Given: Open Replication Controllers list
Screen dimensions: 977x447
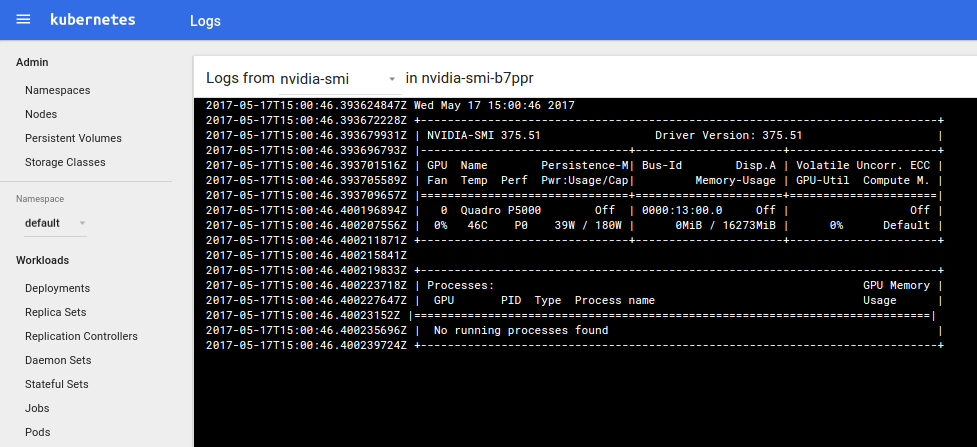Looking at the screenshot, I should point(81,336).
